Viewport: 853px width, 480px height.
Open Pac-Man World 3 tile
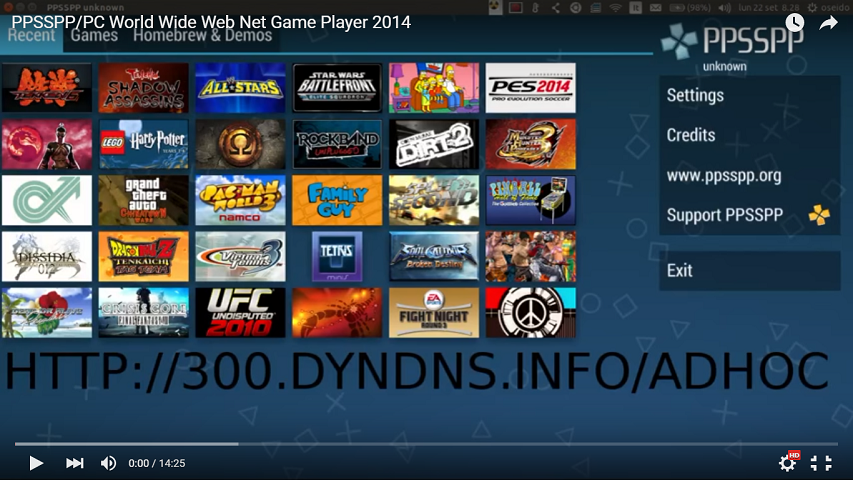pos(240,200)
